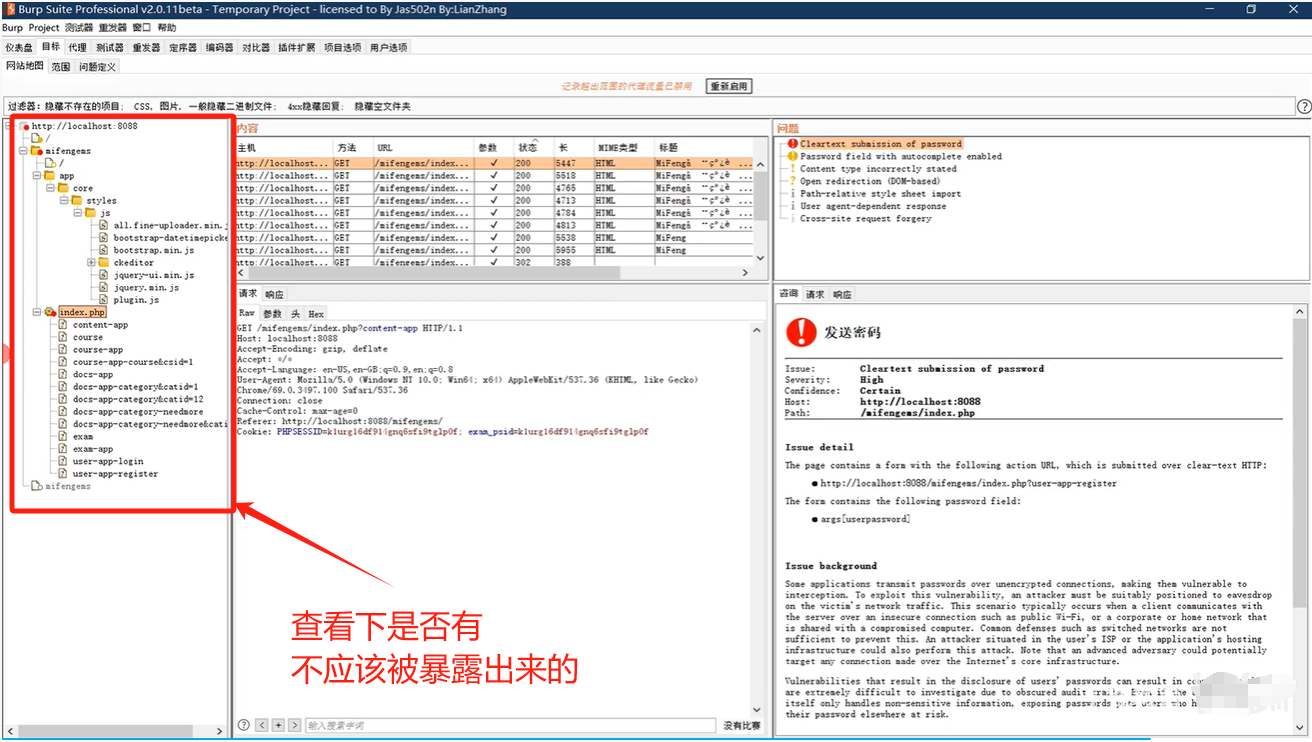
Task: Open the filter help question mark icon
Action: (1304, 106)
